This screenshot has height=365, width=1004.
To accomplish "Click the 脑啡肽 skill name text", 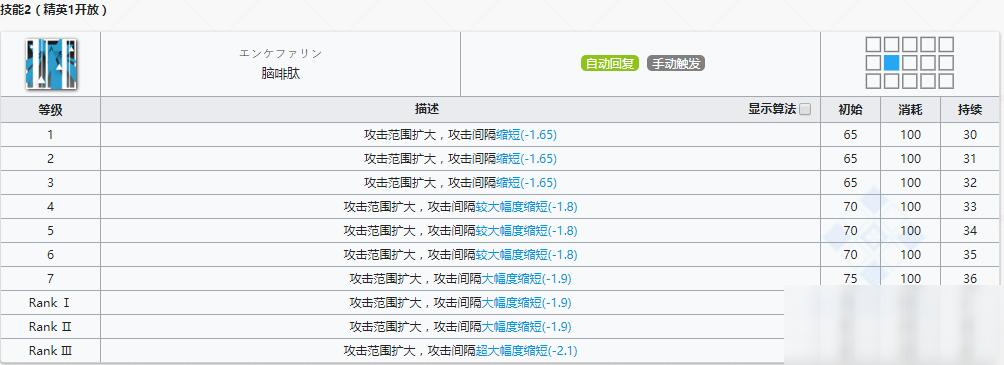I will pos(280,74).
